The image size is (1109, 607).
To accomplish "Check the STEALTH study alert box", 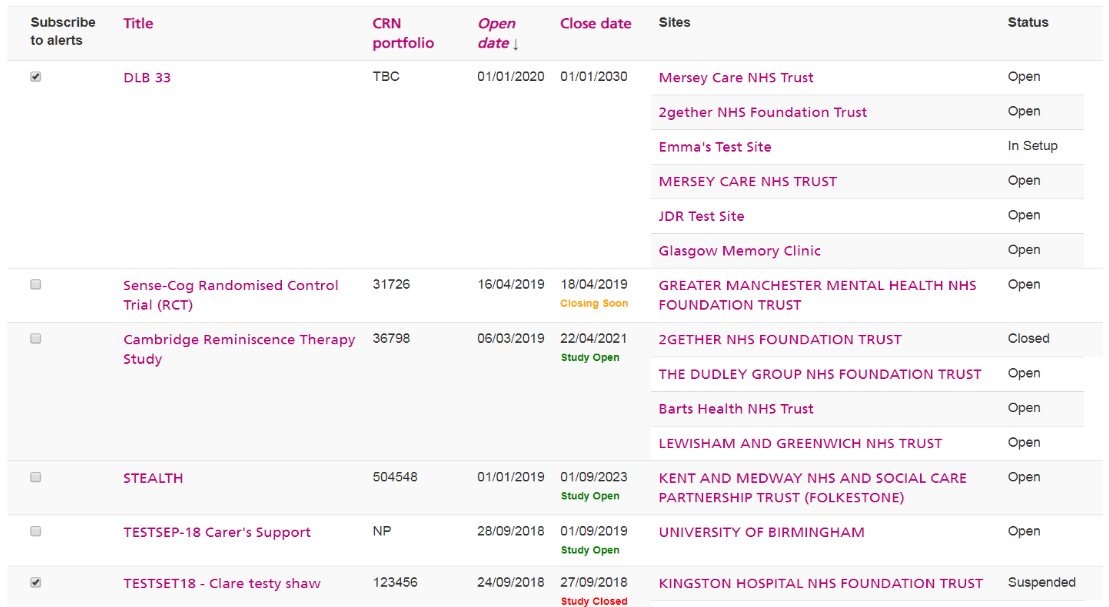I will pos(36,477).
